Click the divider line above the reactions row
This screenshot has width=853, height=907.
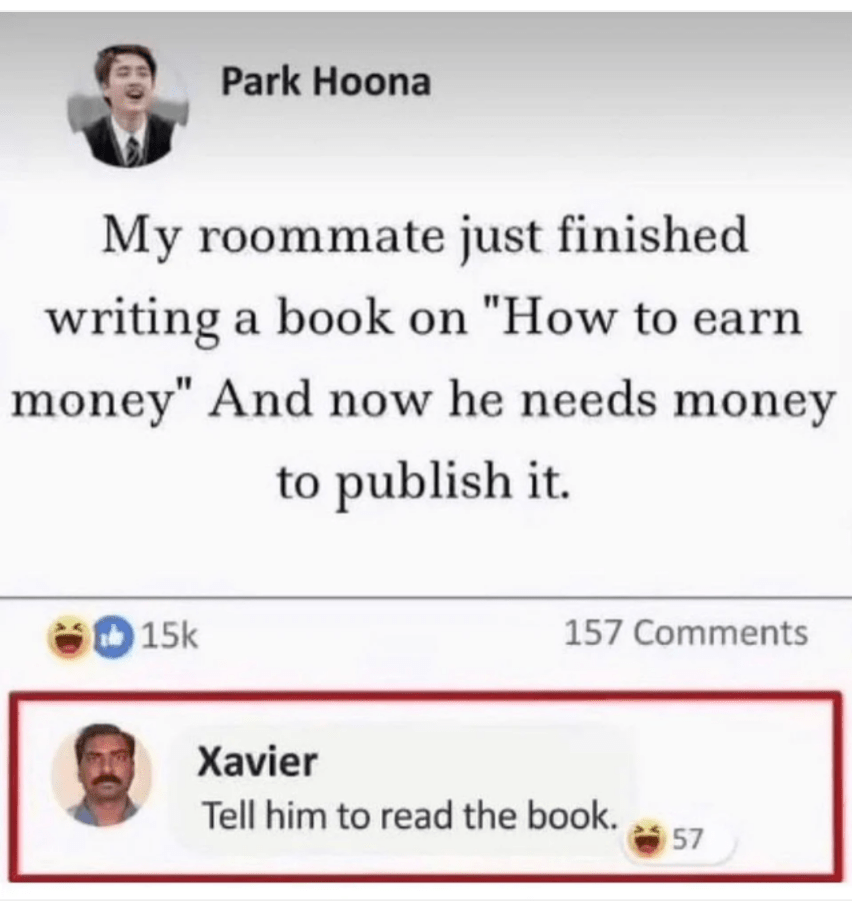(x=426, y=596)
